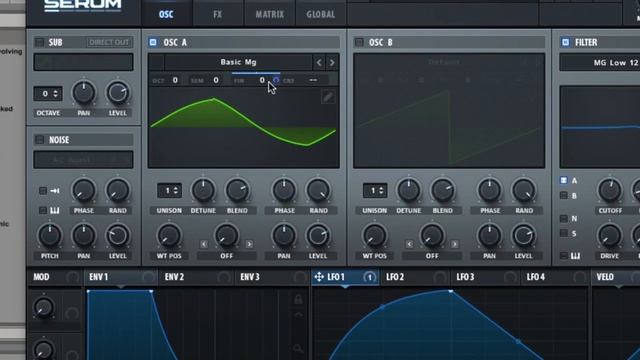Open the MG Low 12 filter type menu
640x360 pixels.
click(600, 62)
